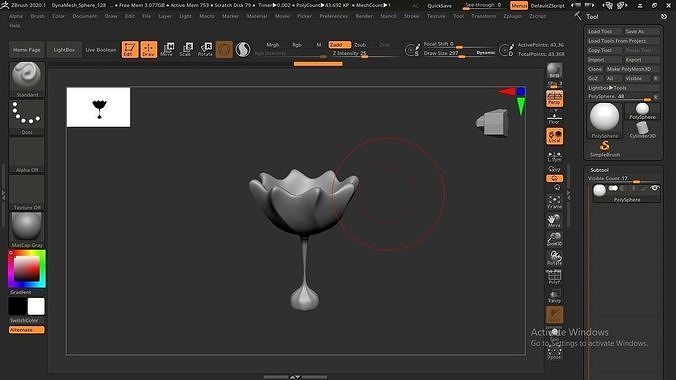Viewport: 676px width, 380px height.
Task: Click the D dynamic draw icon
Action: pyautogui.click(x=506, y=50)
